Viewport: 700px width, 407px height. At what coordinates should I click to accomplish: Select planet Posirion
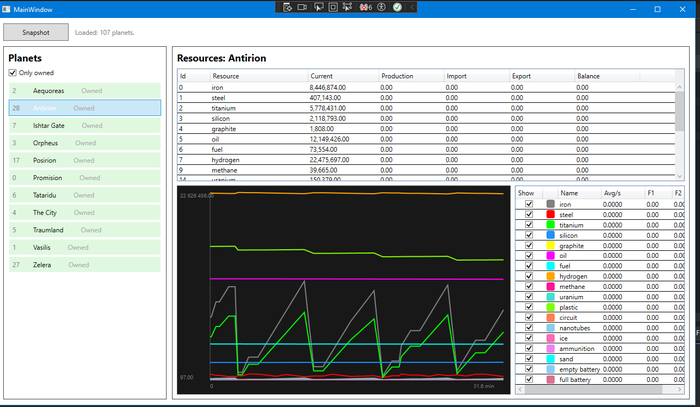[85, 160]
